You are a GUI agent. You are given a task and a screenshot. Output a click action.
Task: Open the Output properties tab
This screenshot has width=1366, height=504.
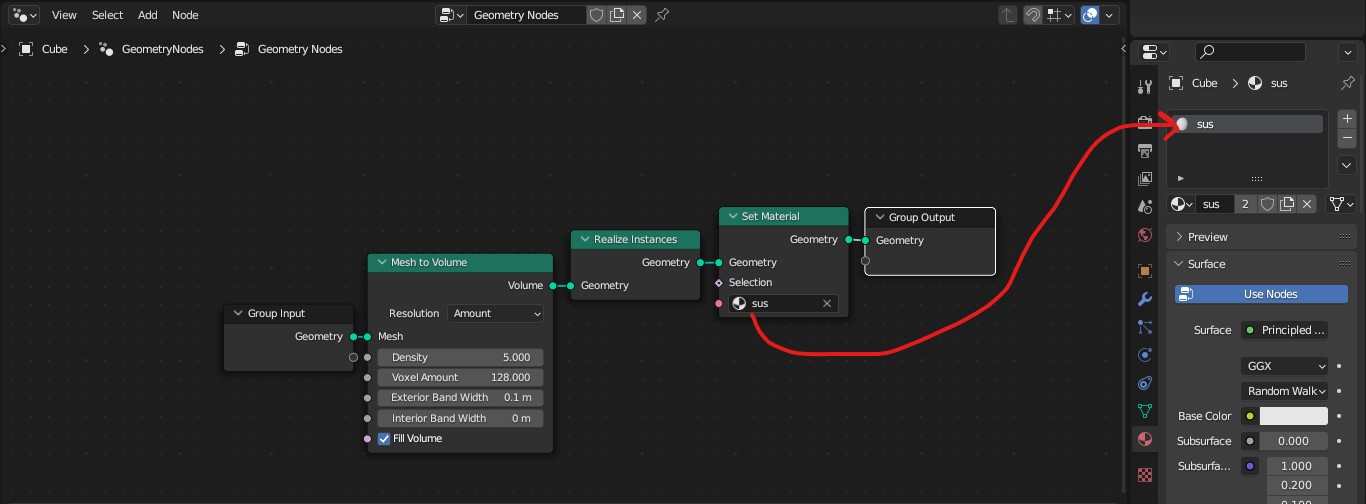point(1145,151)
